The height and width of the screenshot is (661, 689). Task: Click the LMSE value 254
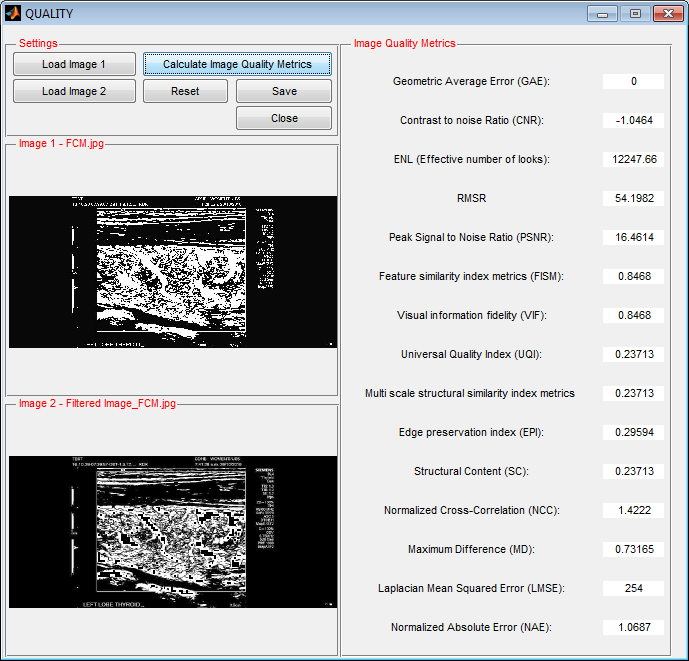(633, 588)
